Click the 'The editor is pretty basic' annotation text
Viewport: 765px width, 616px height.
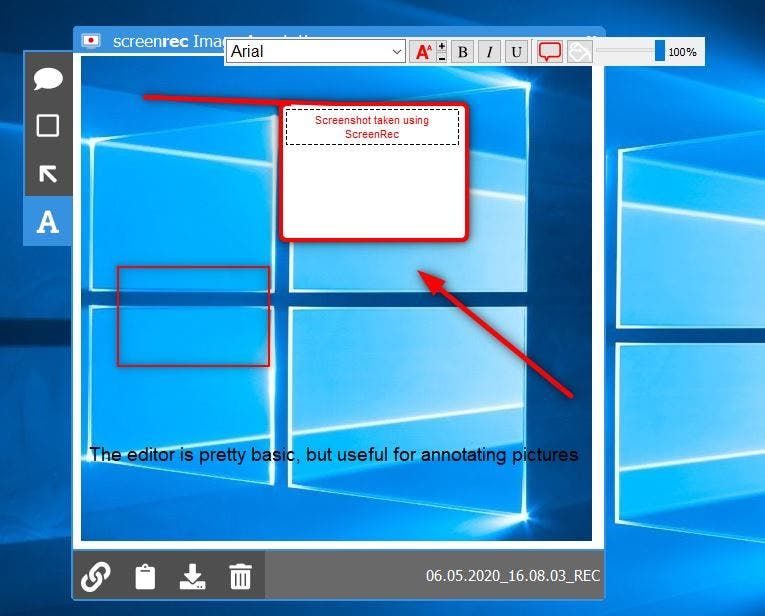point(334,455)
